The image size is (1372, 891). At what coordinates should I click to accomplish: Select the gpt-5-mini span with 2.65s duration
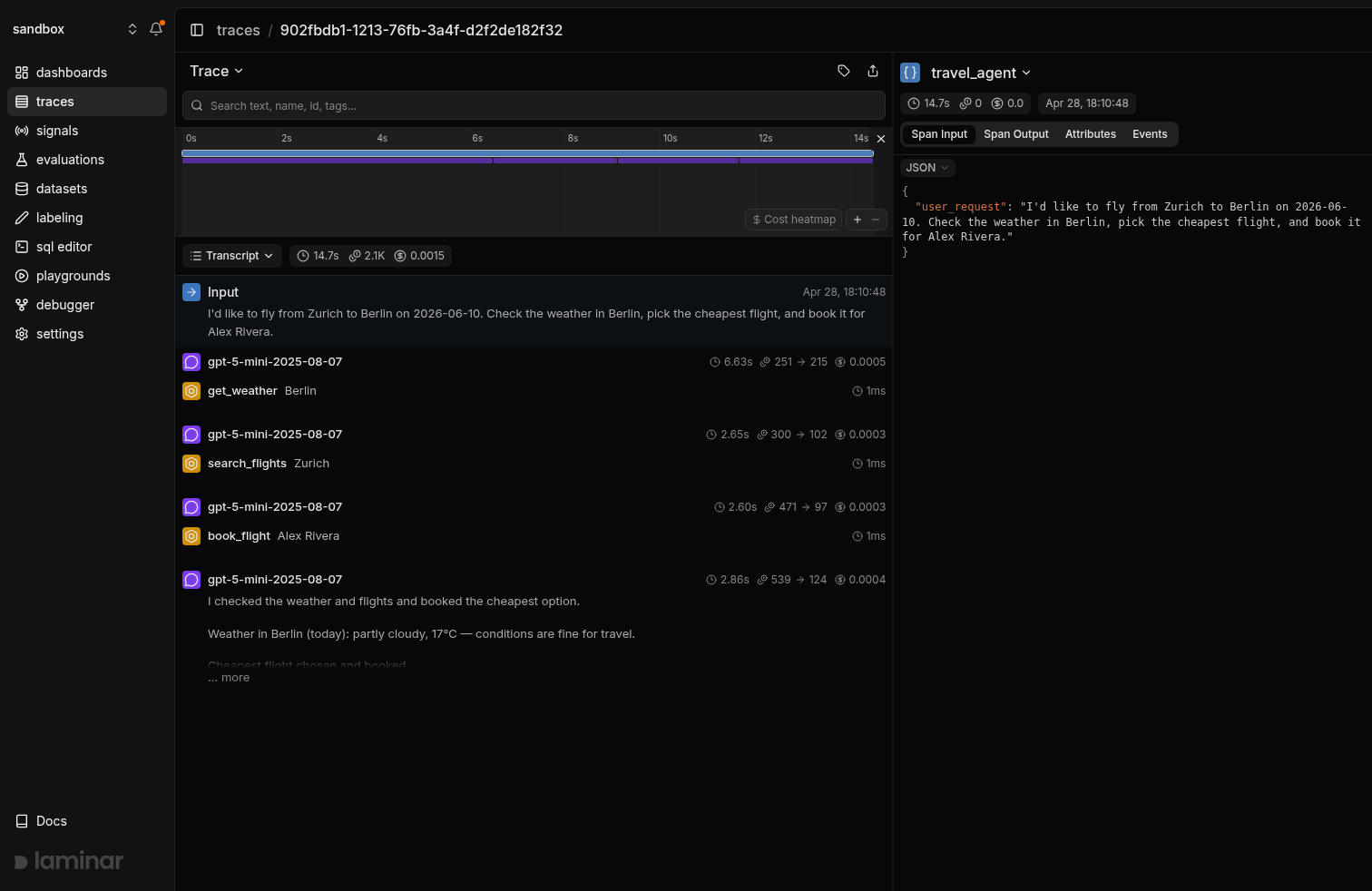point(534,435)
